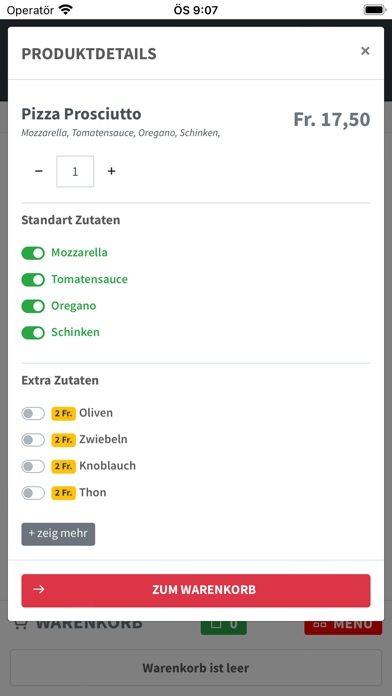The width and height of the screenshot is (392, 696).
Task: Turn off the Tomatensauce toggle
Action: coord(33,280)
